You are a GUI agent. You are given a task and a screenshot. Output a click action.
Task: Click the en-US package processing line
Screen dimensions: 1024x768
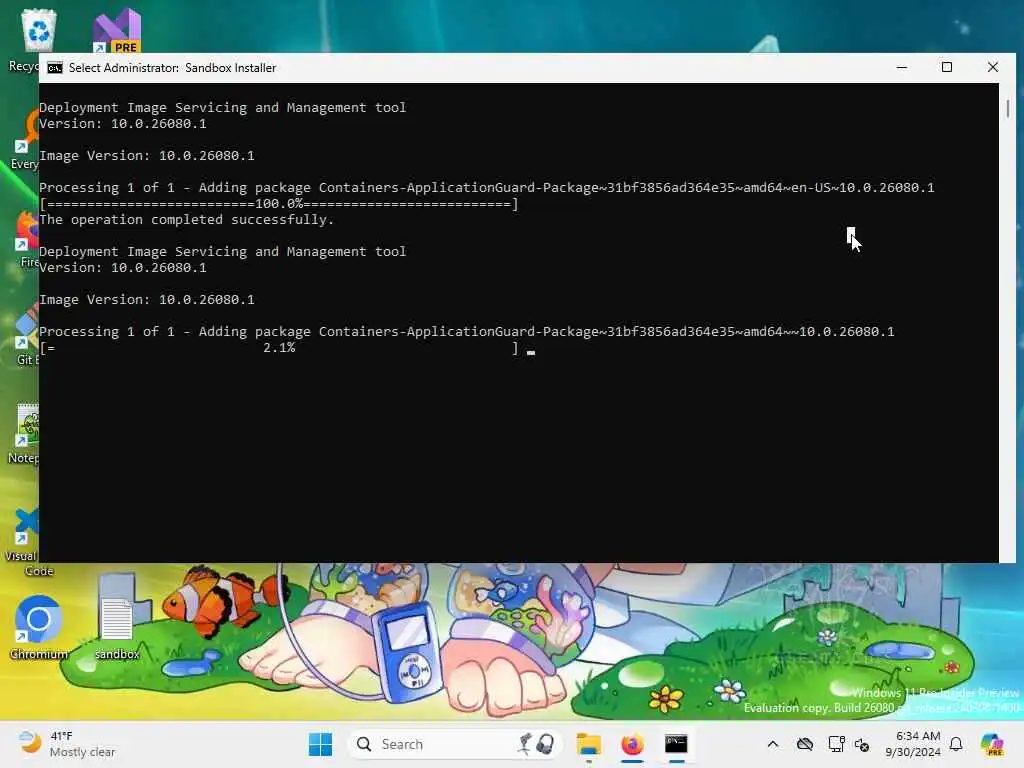coord(487,188)
